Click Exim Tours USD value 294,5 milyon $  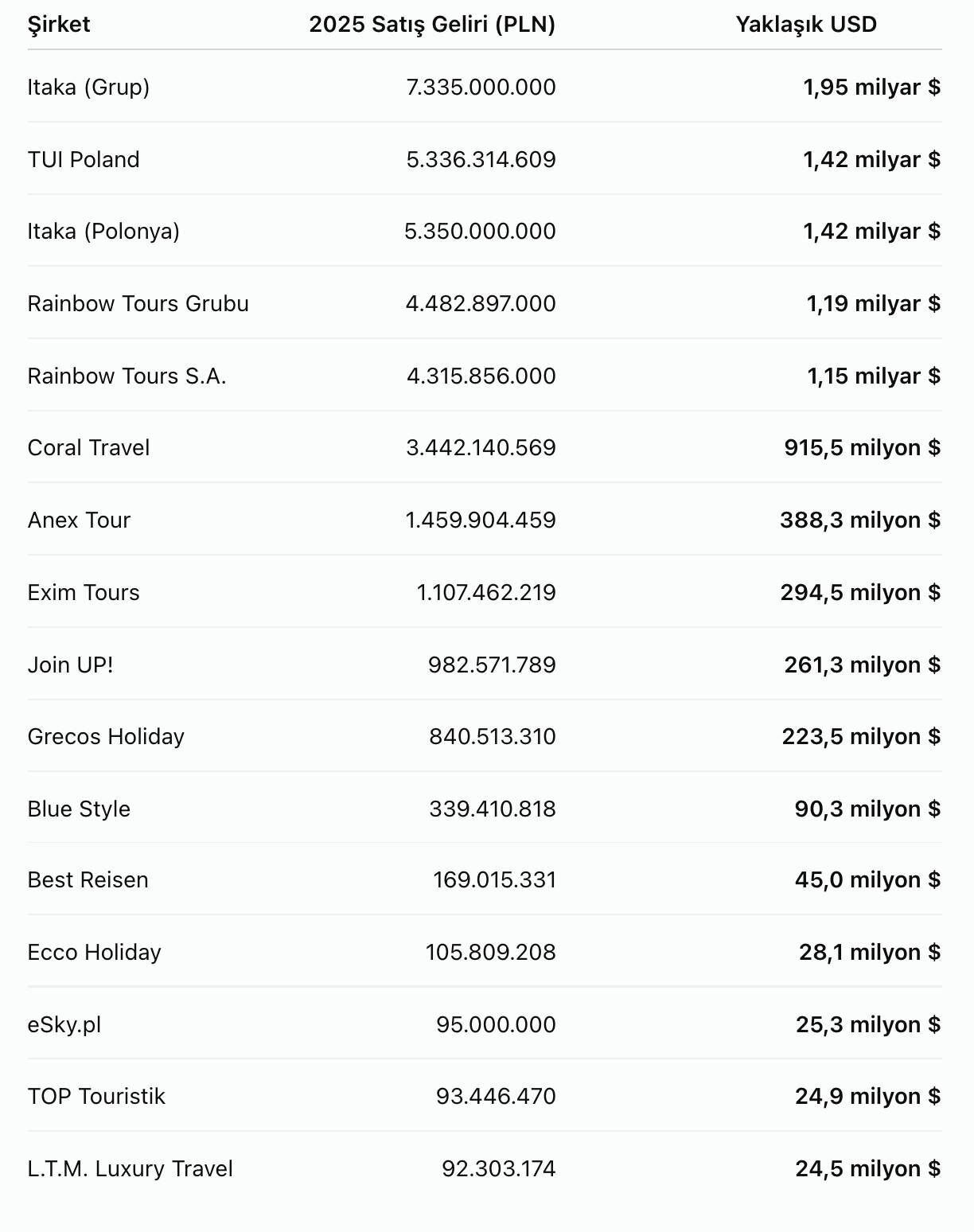(x=860, y=592)
